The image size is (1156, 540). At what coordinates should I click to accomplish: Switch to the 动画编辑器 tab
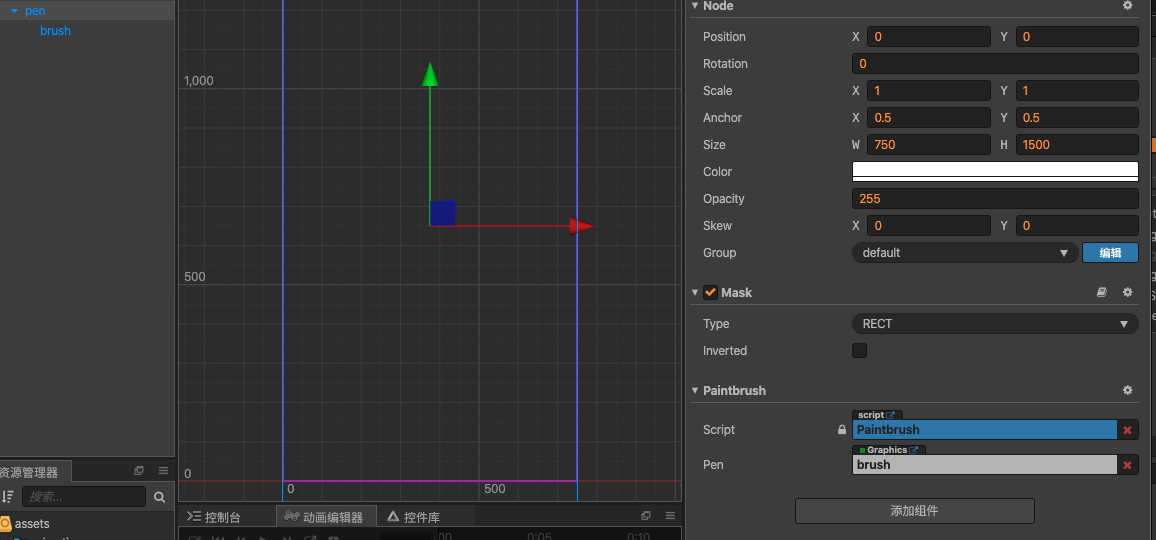pos(325,517)
